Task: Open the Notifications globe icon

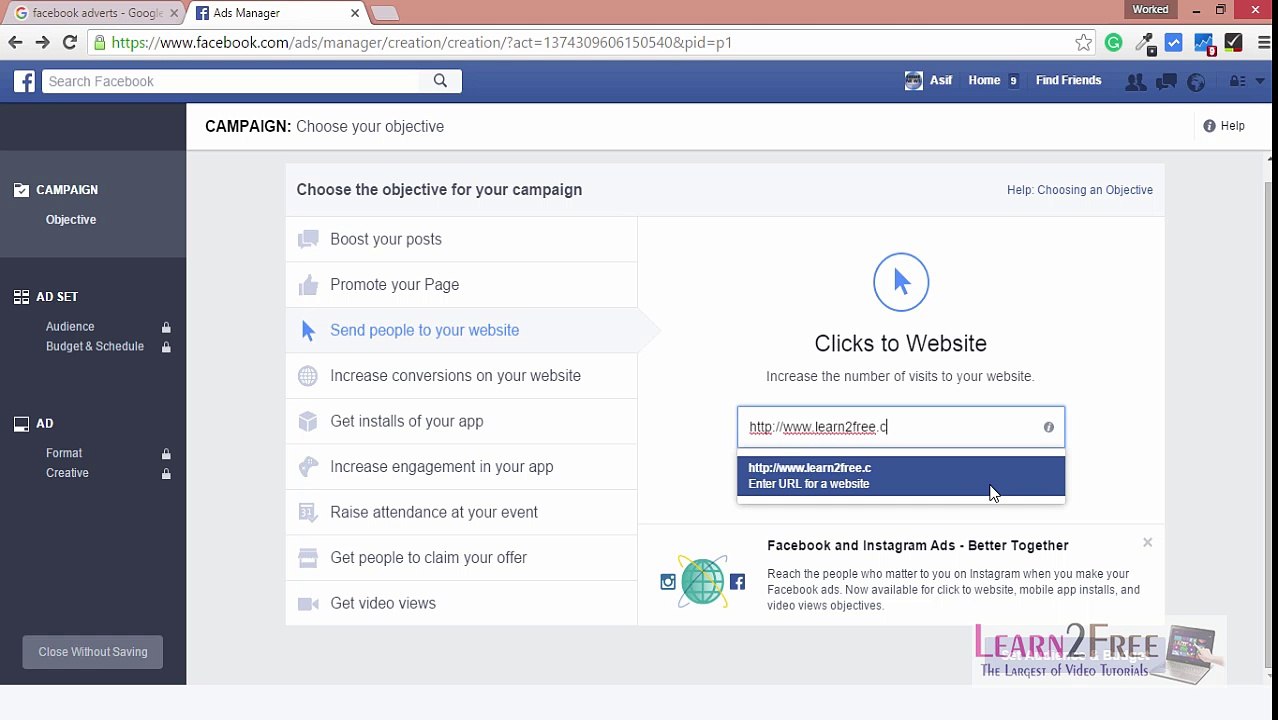Action: [x=1196, y=82]
